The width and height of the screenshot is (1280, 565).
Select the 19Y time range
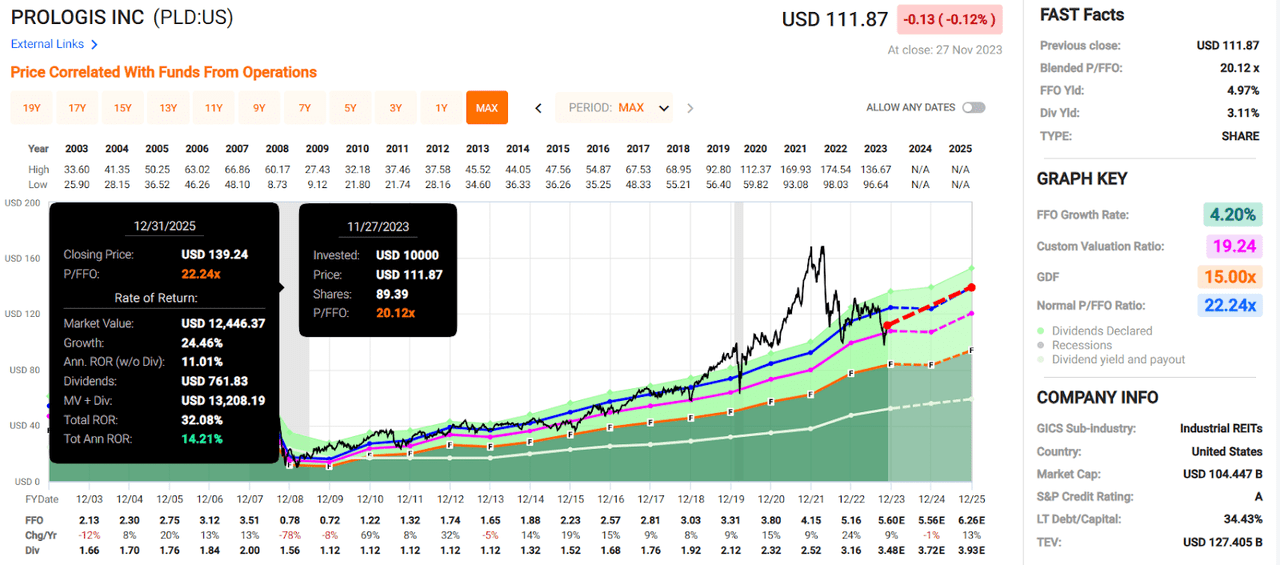(x=31, y=107)
